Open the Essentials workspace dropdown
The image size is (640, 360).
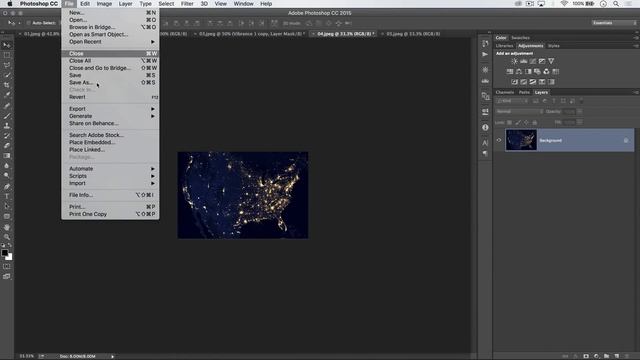point(614,23)
